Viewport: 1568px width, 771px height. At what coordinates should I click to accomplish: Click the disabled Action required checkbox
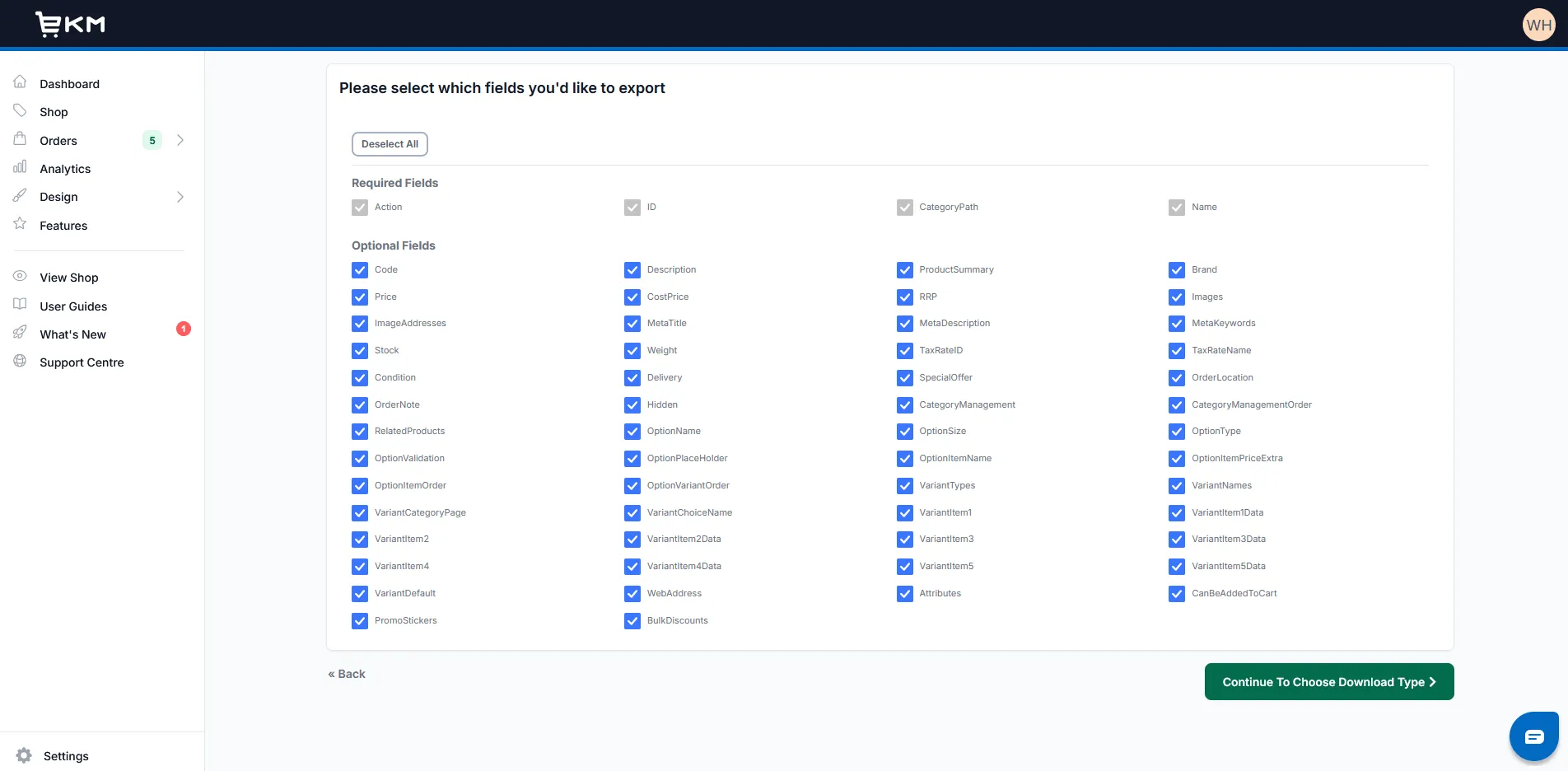tap(360, 208)
